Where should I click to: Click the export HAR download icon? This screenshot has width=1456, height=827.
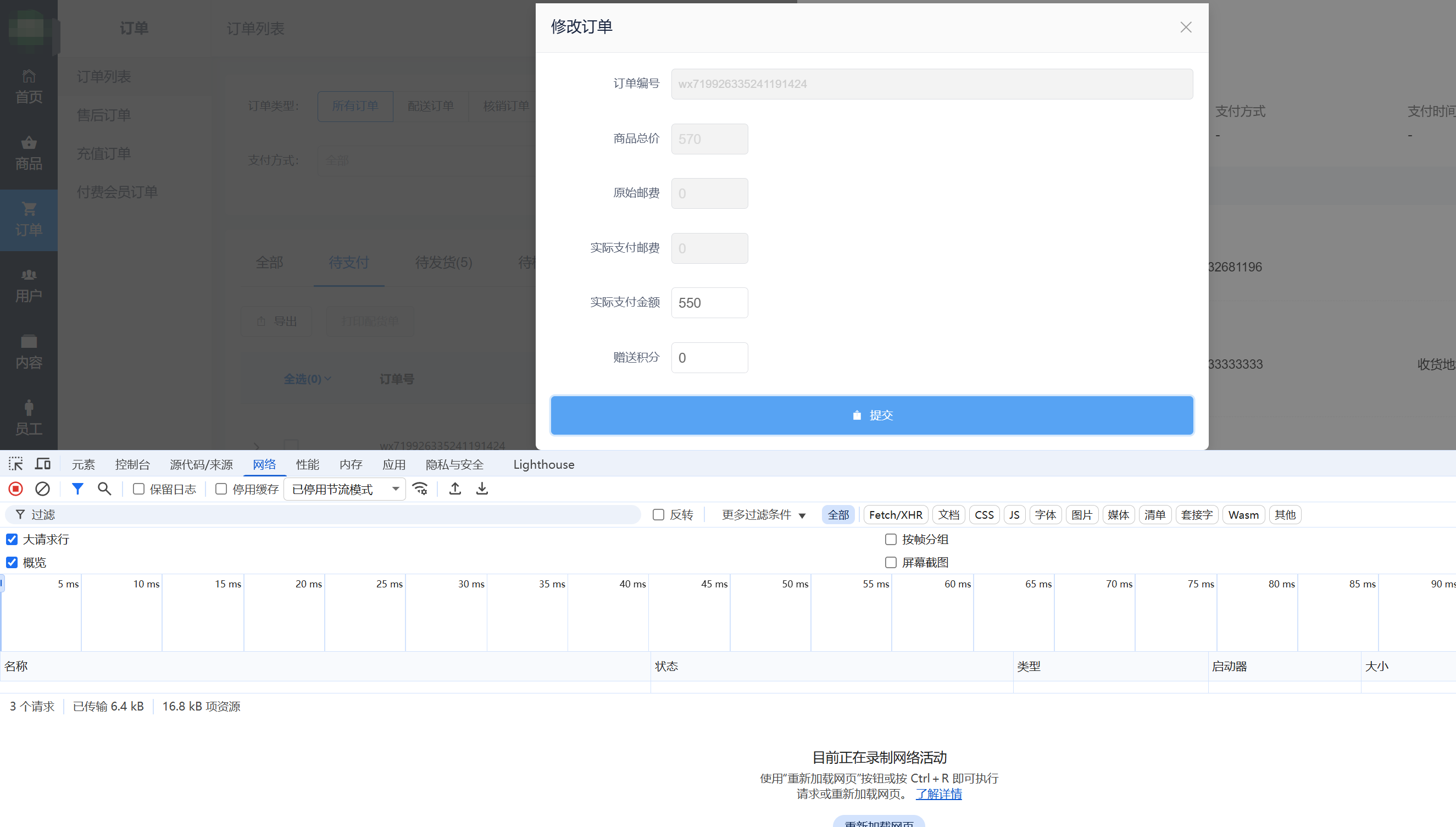point(482,489)
